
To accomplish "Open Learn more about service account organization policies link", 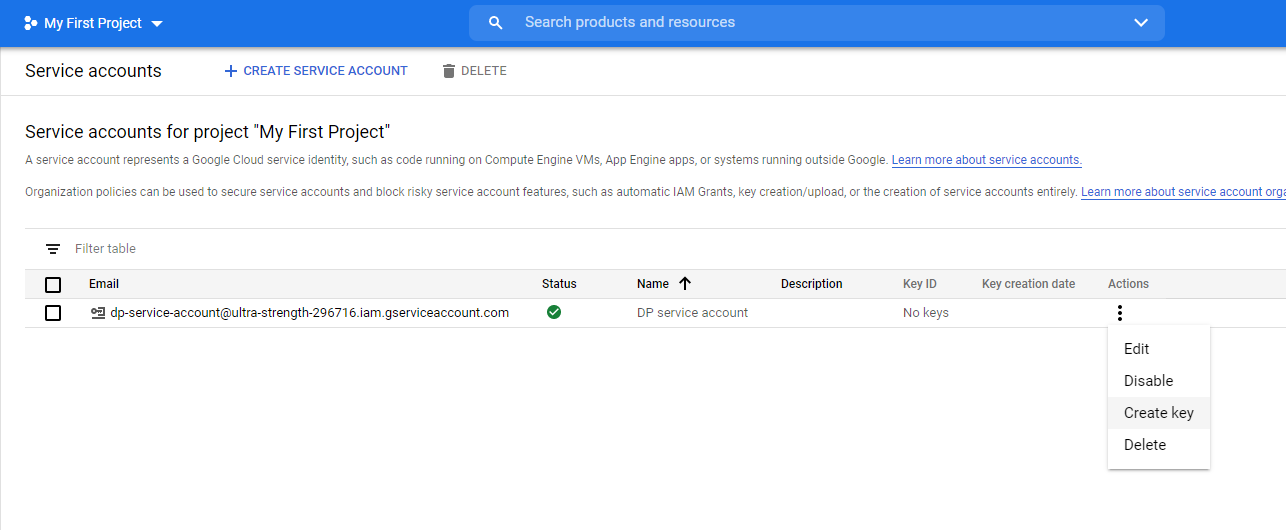I will (1183, 192).
